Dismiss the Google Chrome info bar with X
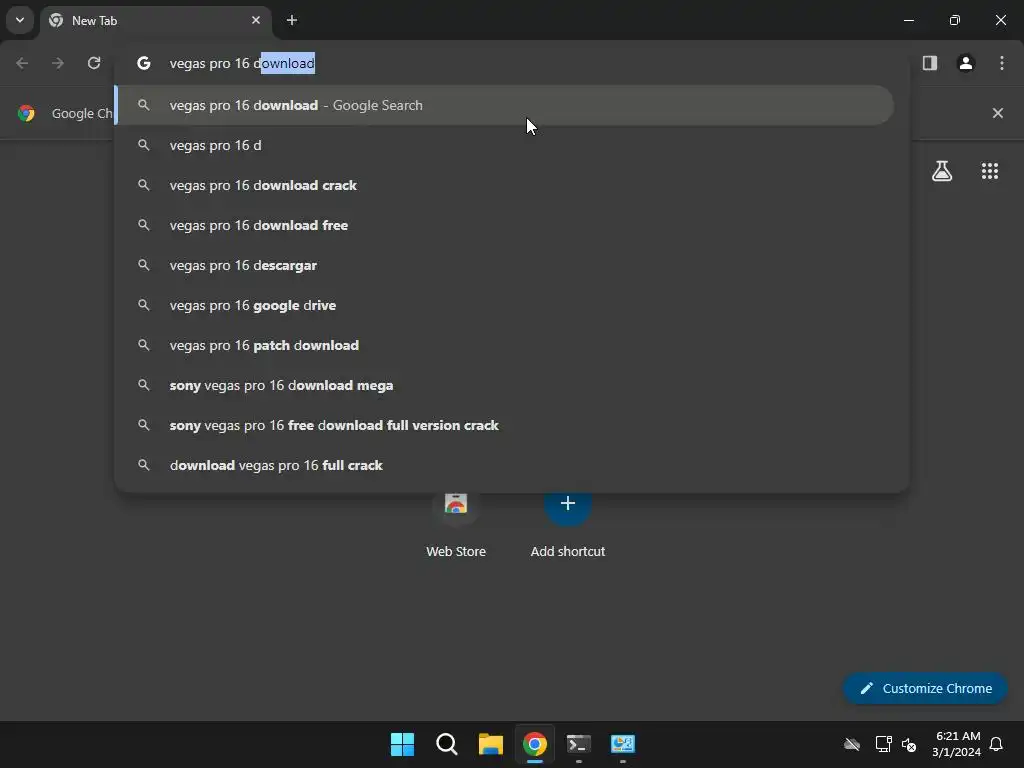This screenshot has height=768, width=1024. point(998,113)
